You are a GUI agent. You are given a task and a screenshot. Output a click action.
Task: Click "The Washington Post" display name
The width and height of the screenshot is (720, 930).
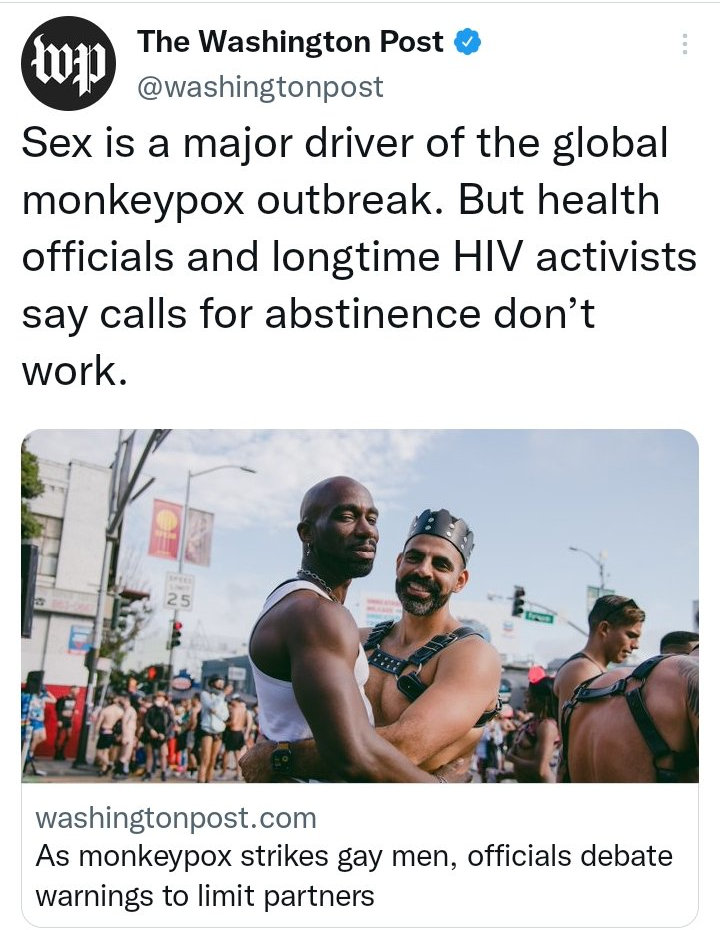290,42
